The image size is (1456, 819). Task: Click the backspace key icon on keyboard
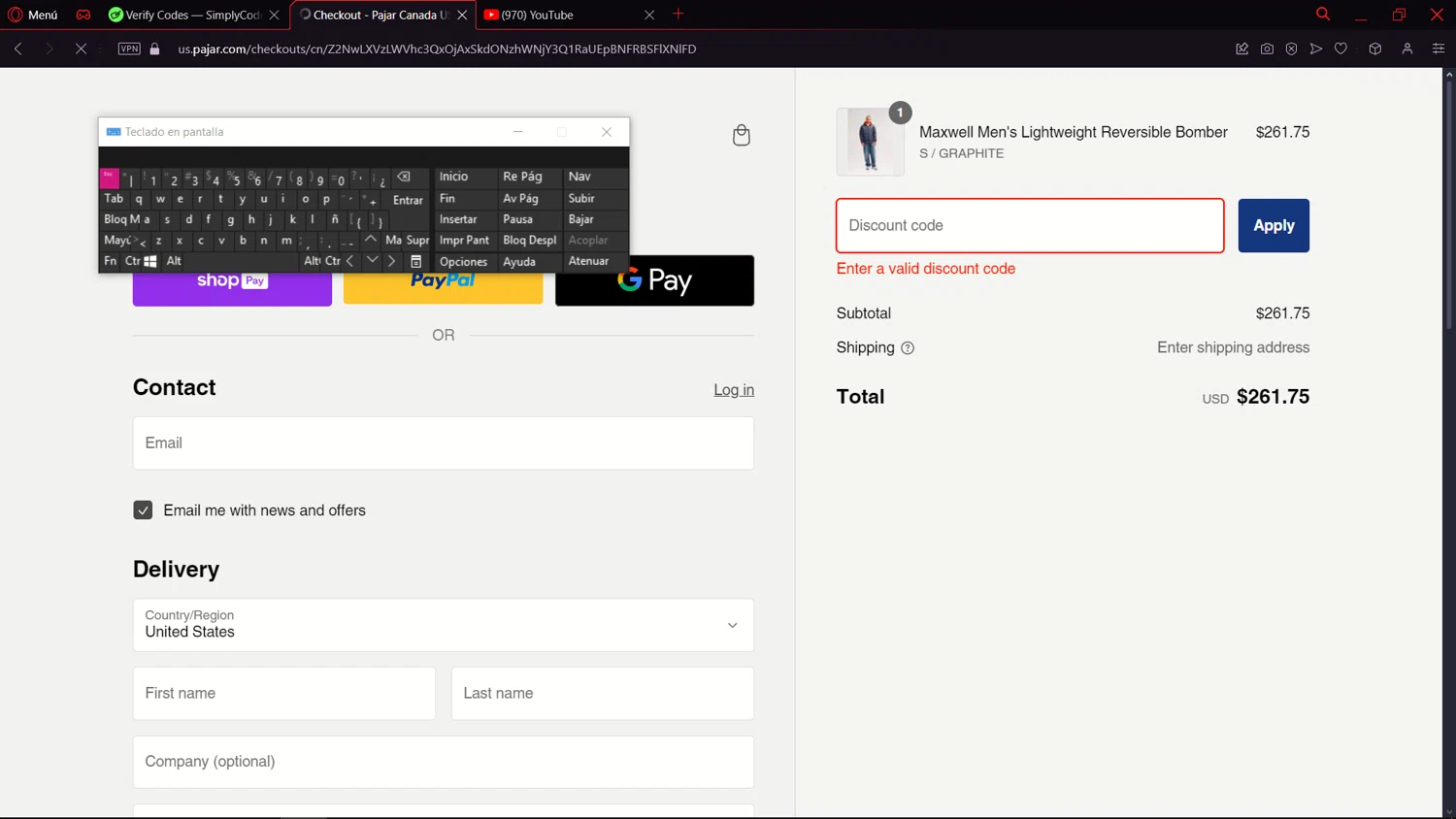point(405,178)
